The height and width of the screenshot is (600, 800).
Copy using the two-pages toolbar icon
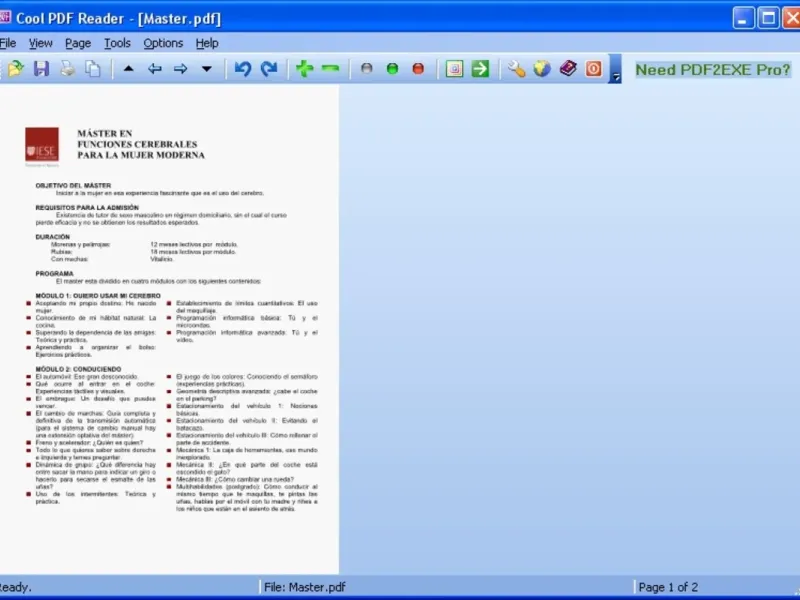[x=93, y=68]
